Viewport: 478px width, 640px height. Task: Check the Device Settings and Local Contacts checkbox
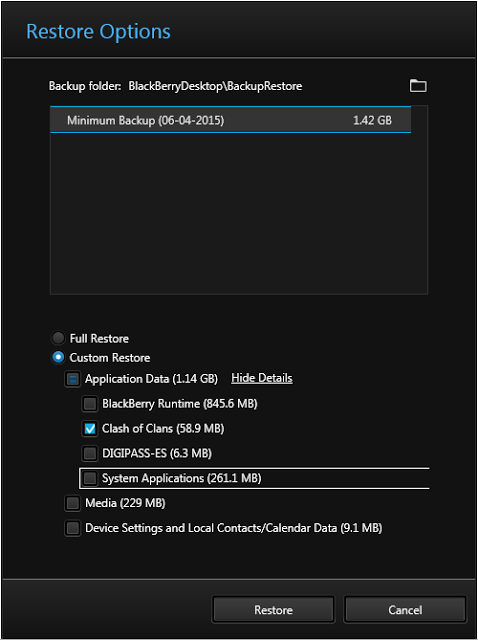(x=73, y=528)
